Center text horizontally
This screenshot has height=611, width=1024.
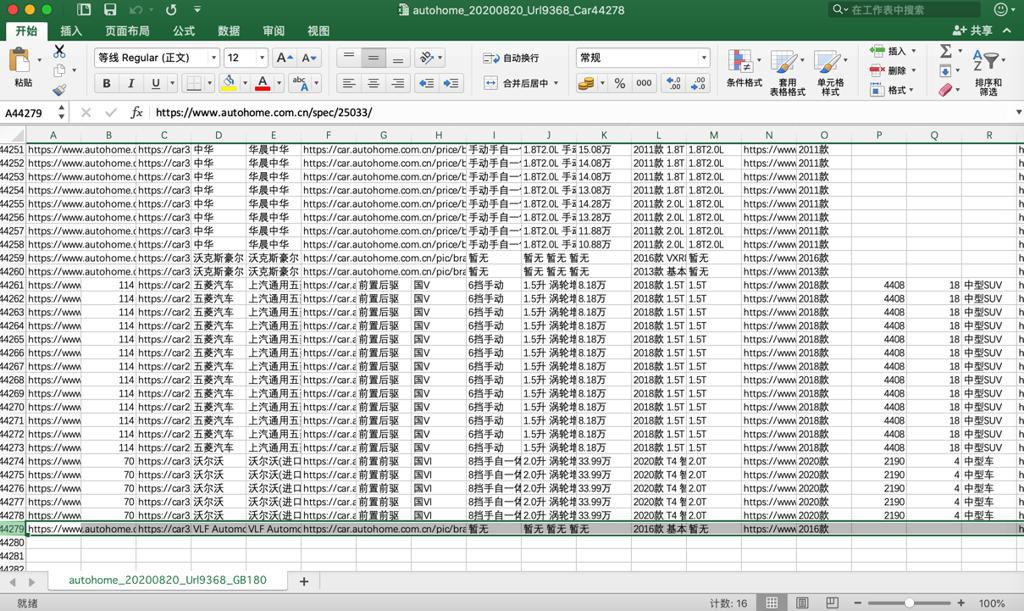[373, 83]
